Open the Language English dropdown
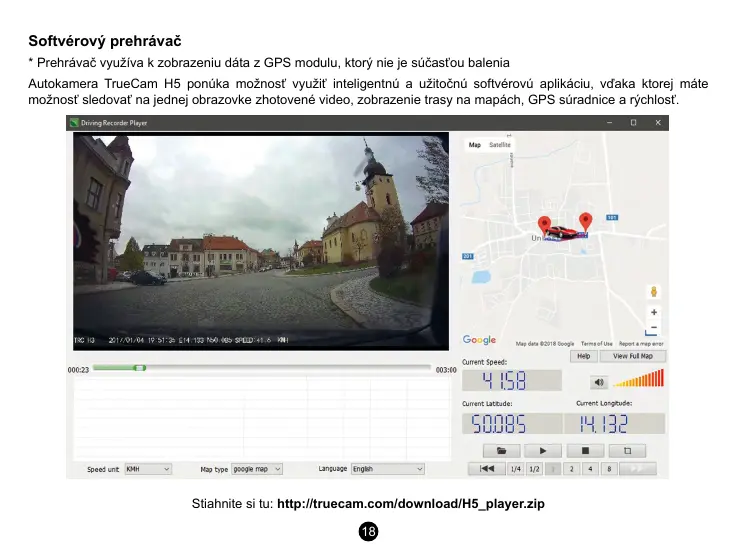 (x=388, y=469)
